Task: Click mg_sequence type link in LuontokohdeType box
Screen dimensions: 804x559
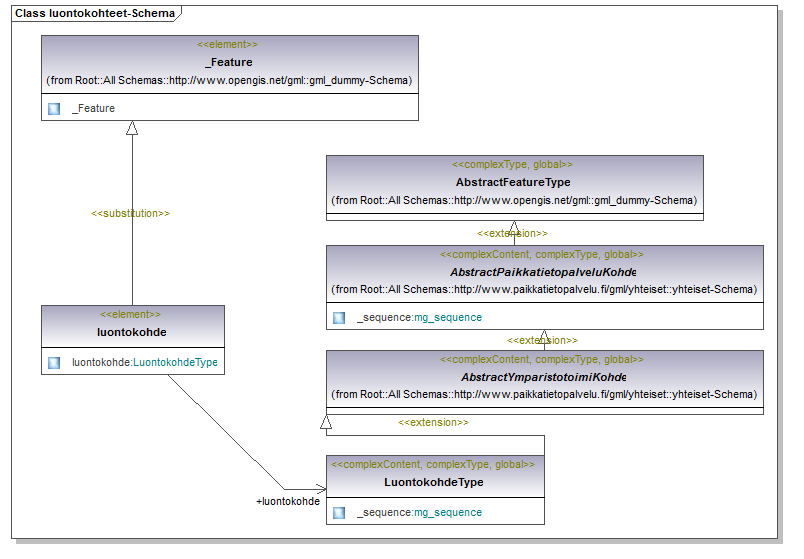Action: click(x=448, y=512)
